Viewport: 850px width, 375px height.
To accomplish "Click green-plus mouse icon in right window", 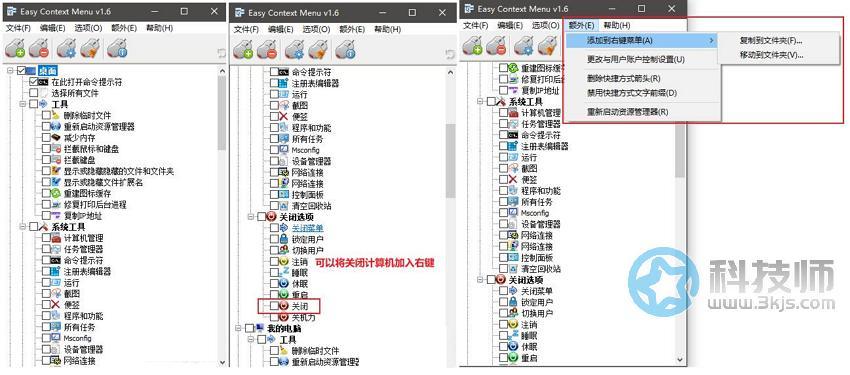I will pyautogui.click(x=473, y=47).
